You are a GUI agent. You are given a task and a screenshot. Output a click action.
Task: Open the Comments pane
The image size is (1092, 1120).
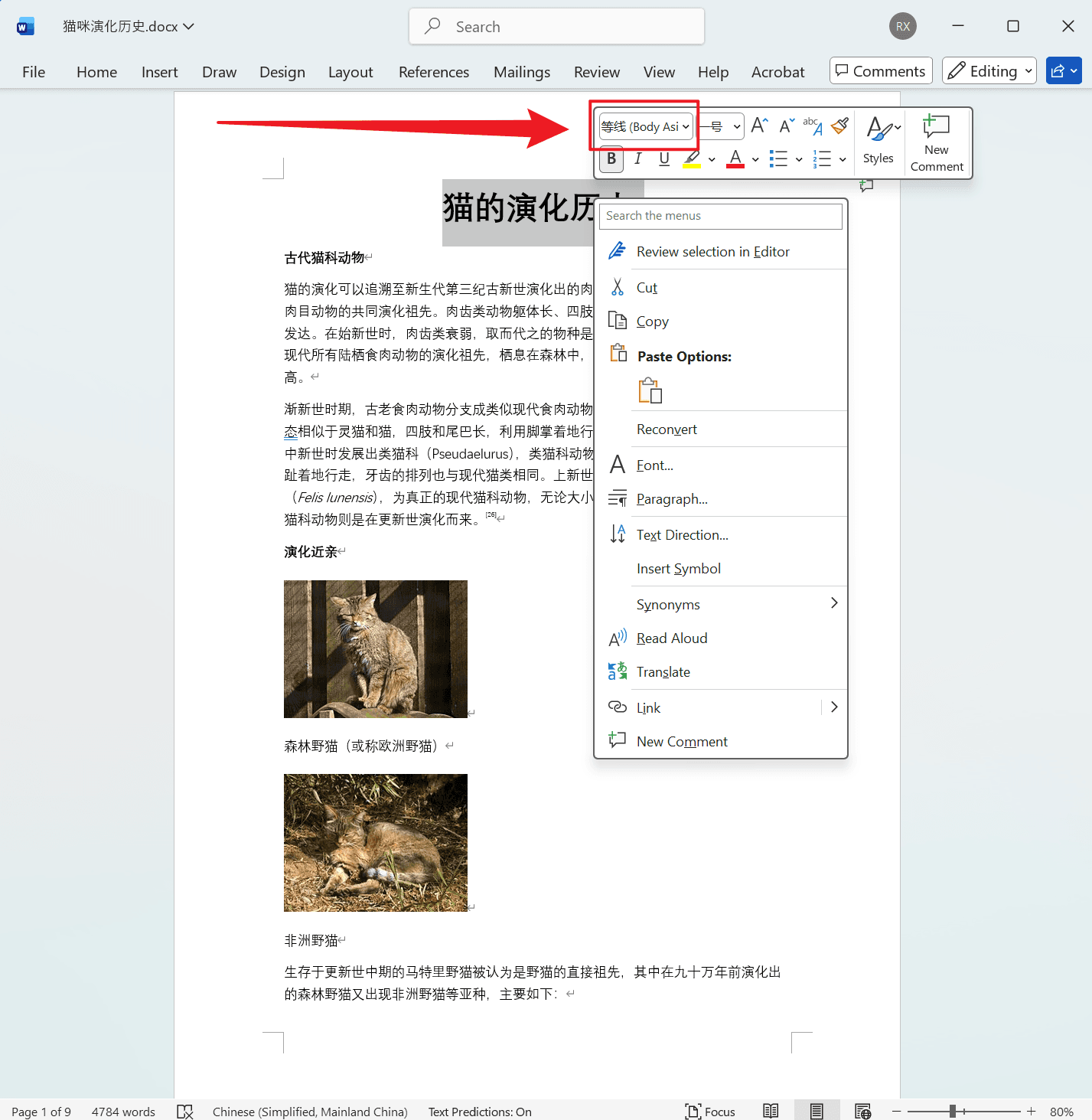(880, 70)
